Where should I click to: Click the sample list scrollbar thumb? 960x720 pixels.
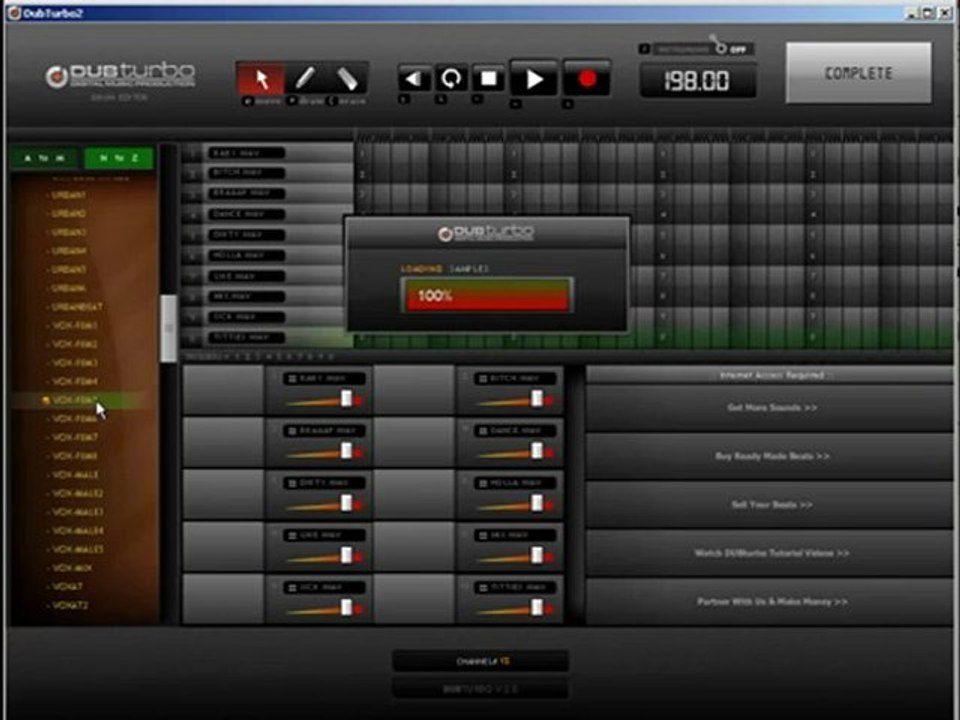tap(169, 328)
